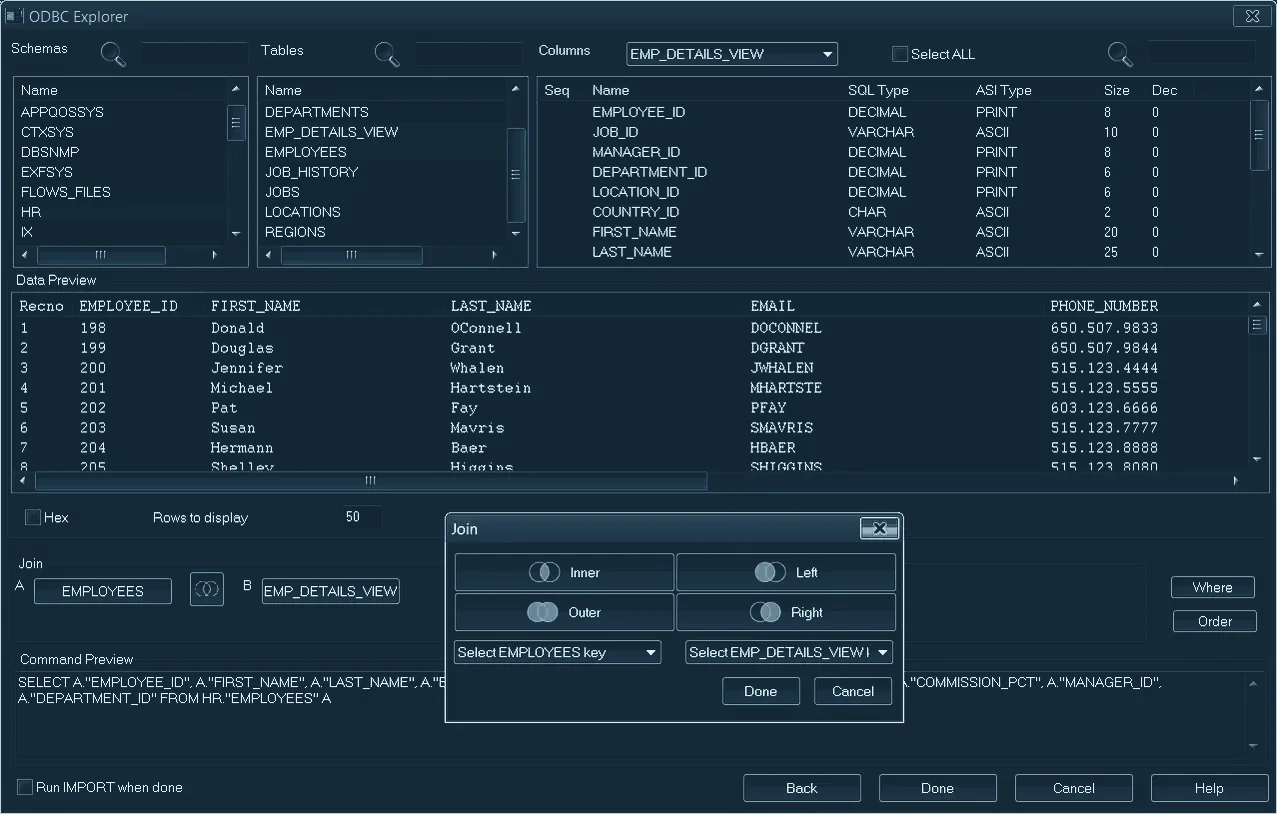This screenshot has width=1277, height=814.
Task: Sort columns by SQL Type header
Action: point(878,90)
